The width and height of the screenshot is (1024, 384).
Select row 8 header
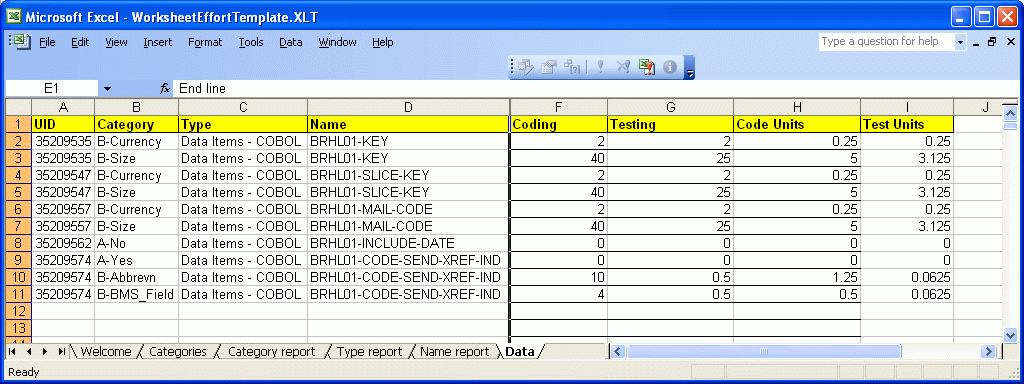pos(18,243)
